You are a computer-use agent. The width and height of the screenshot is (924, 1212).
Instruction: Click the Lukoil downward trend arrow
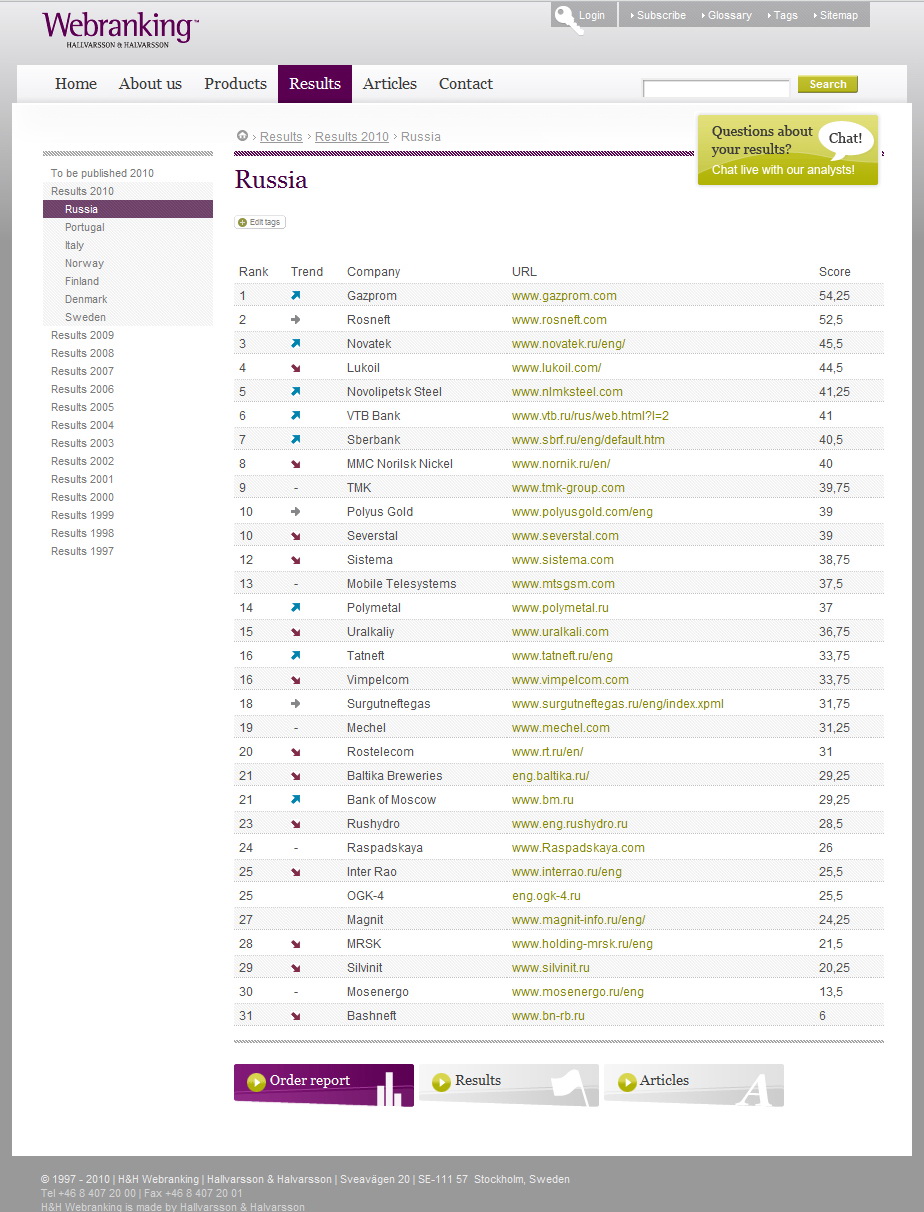[295, 368]
